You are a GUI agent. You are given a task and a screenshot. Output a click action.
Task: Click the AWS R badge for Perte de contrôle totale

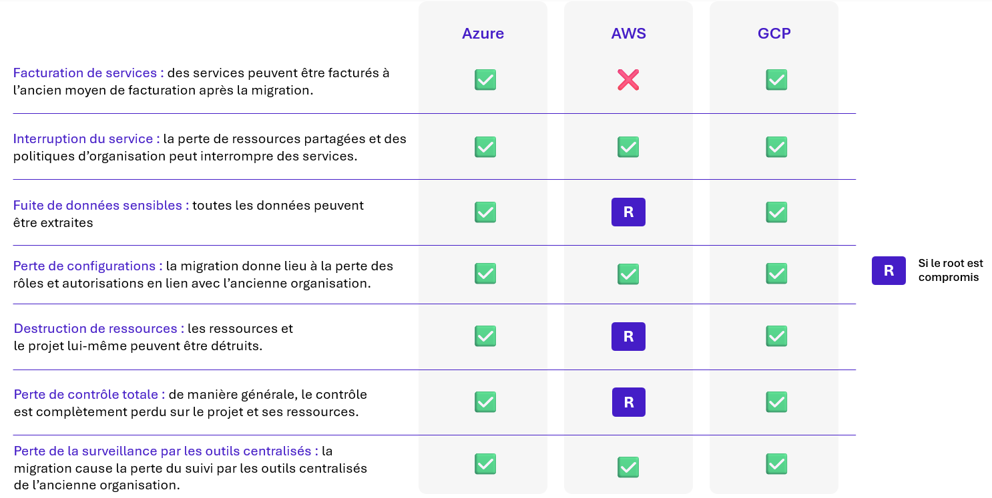pyautogui.click(x=628, y=402)
